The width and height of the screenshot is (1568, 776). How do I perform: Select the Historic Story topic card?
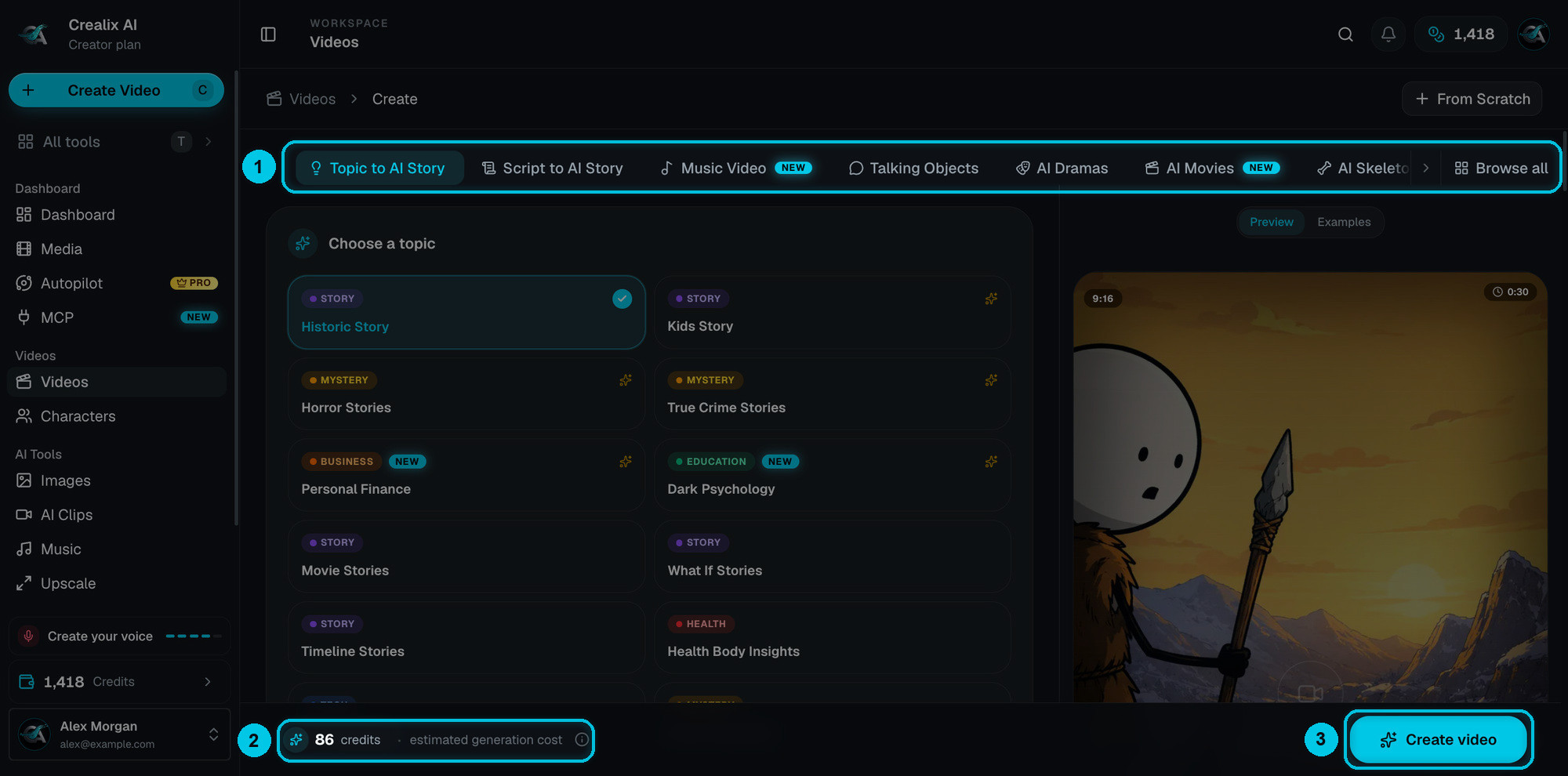(466, 312)
